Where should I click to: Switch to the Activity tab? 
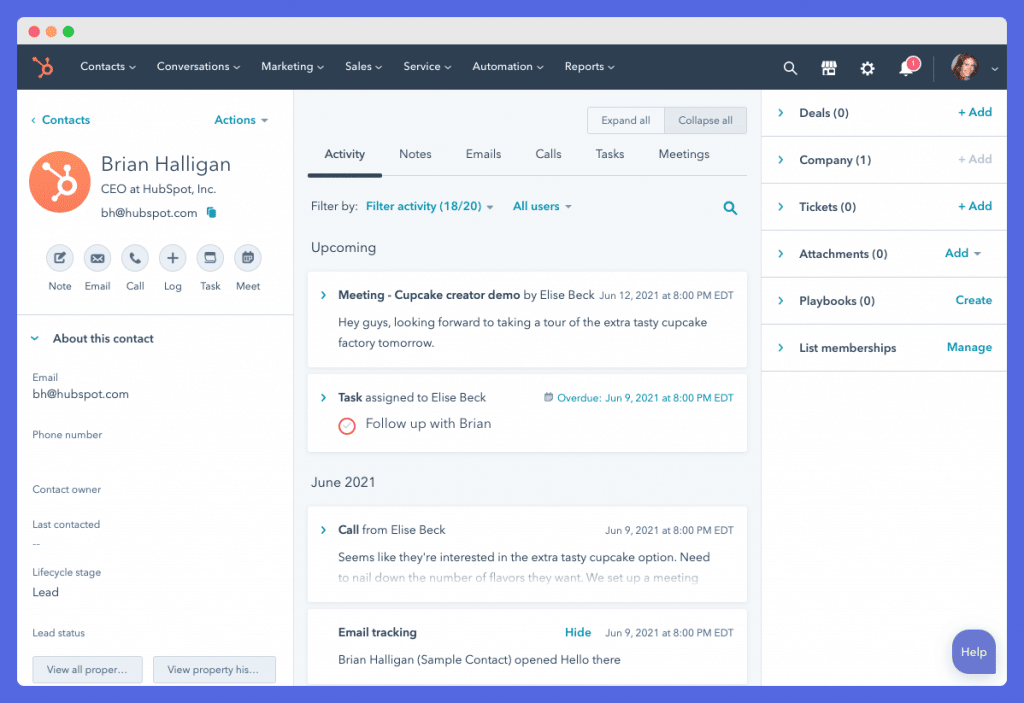point(345,154)
